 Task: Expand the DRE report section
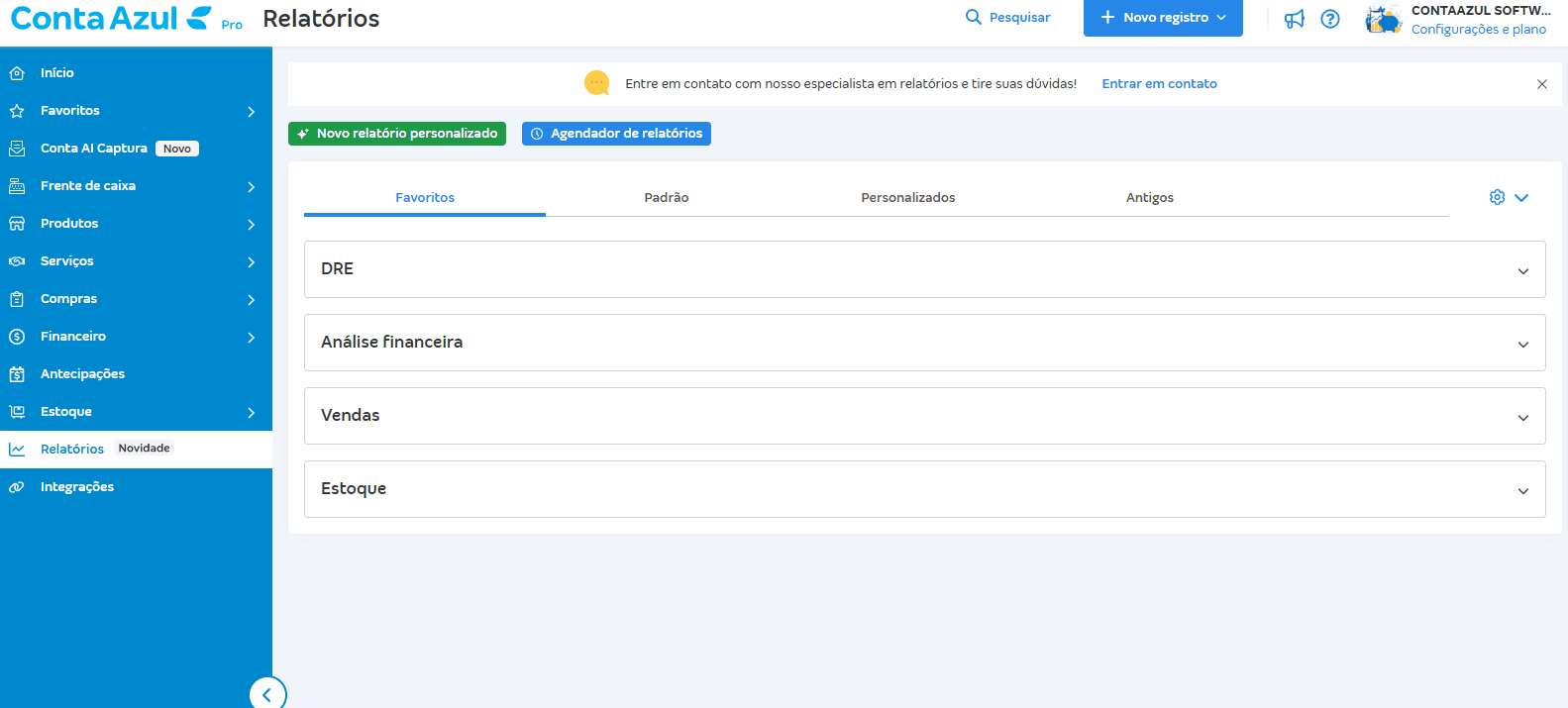[x=1522, y=270]
